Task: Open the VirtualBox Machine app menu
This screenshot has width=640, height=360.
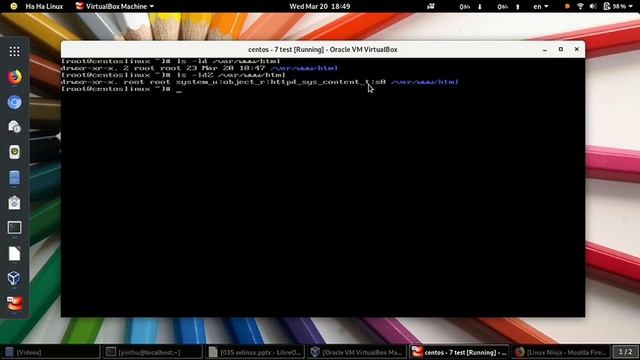Action: pos(115,7)
